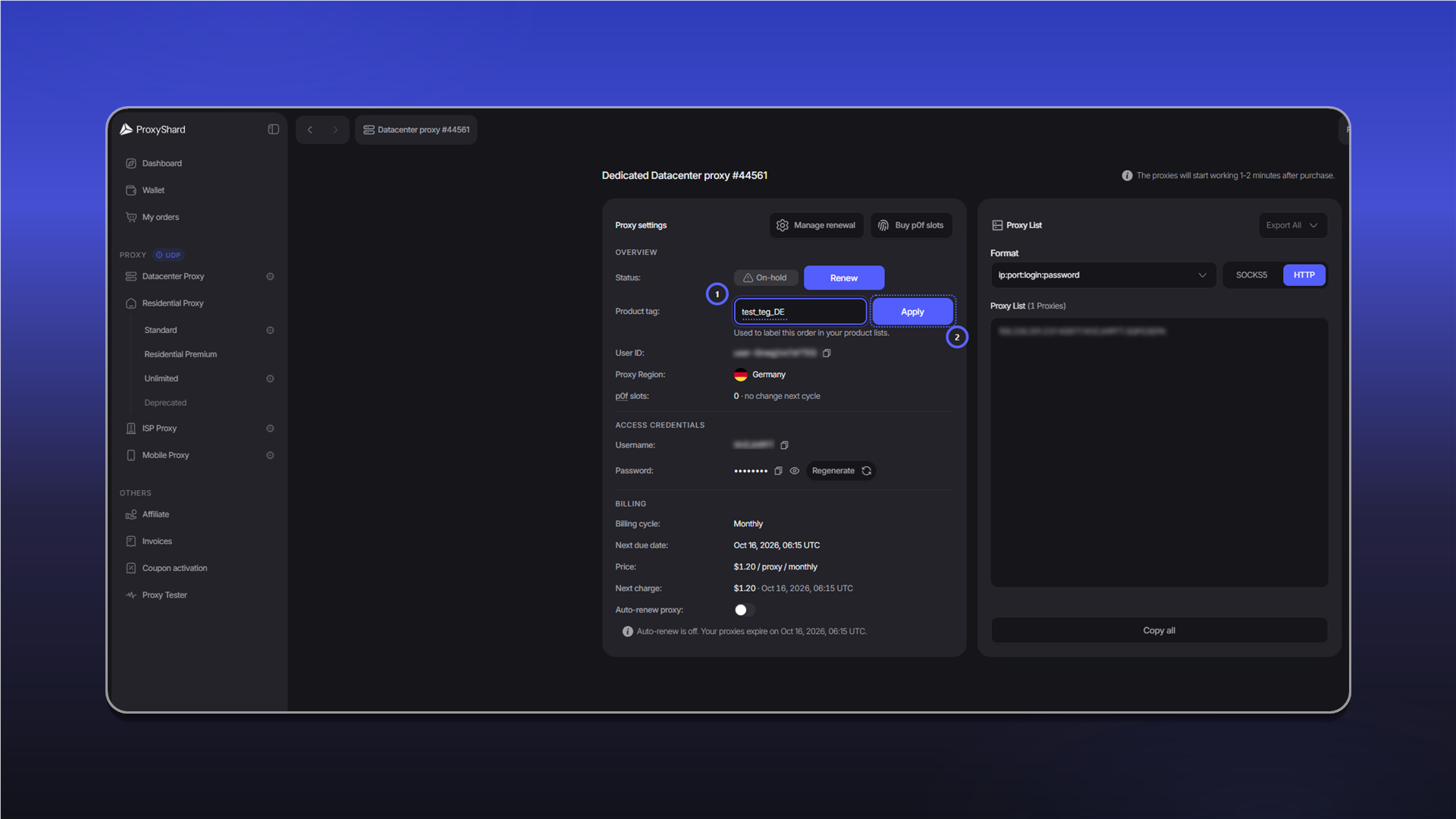Open ISP Proxy options icon
Image resolution: width=1456 pixels, height=819 pixels.
(x=270, y=428)
